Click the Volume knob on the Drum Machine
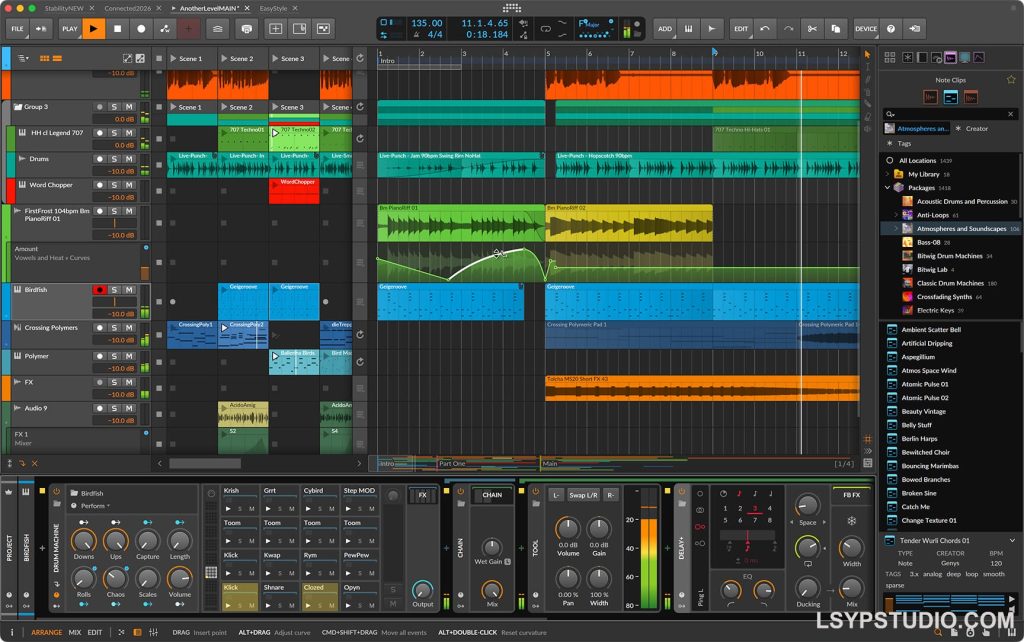 pos(180,580)
